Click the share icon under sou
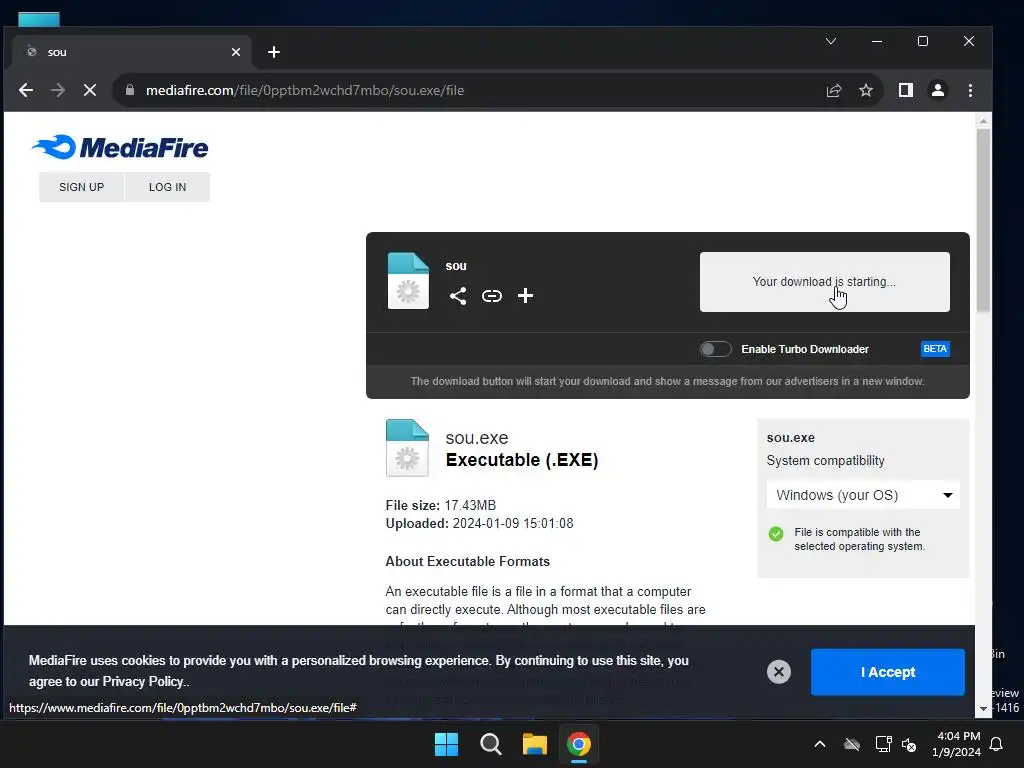 [458, 296]
